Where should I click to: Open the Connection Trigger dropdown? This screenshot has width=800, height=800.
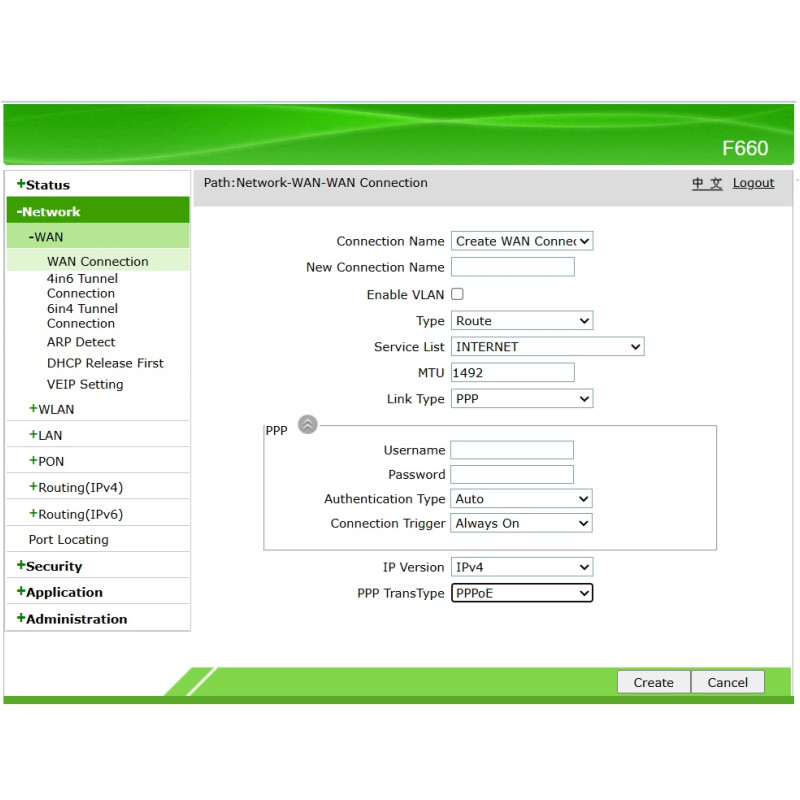pos(521,523)
